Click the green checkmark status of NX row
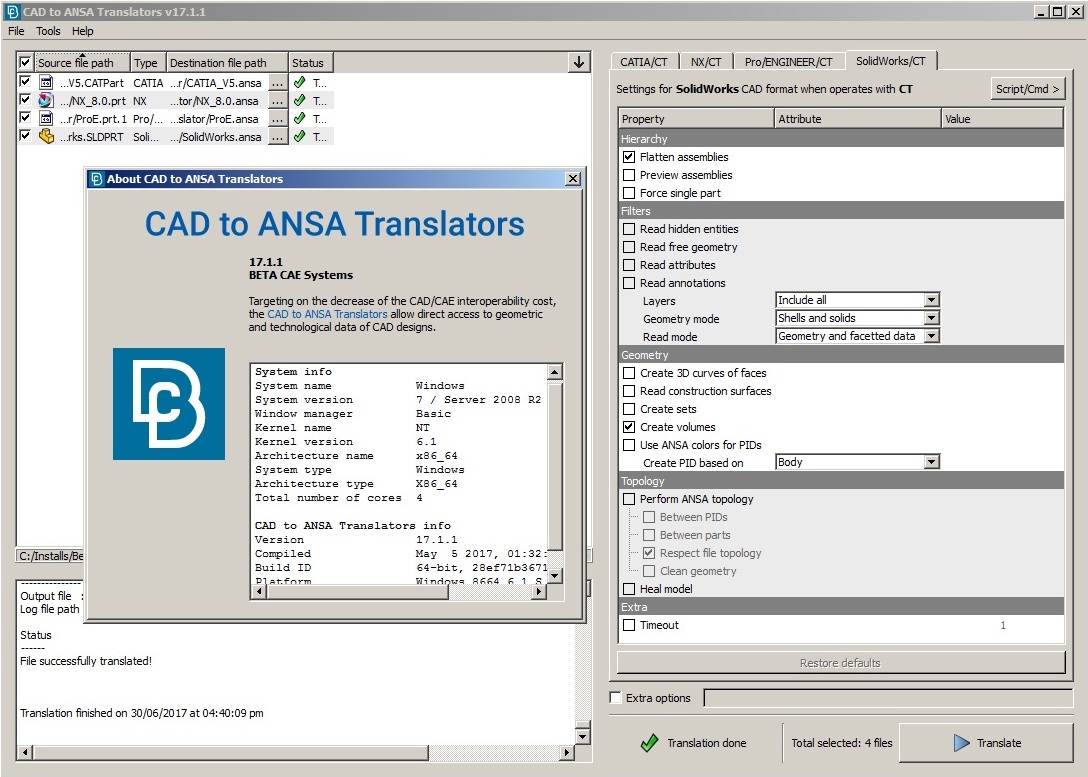Viewport: 1088px width, 777px height. click(299, 101)
